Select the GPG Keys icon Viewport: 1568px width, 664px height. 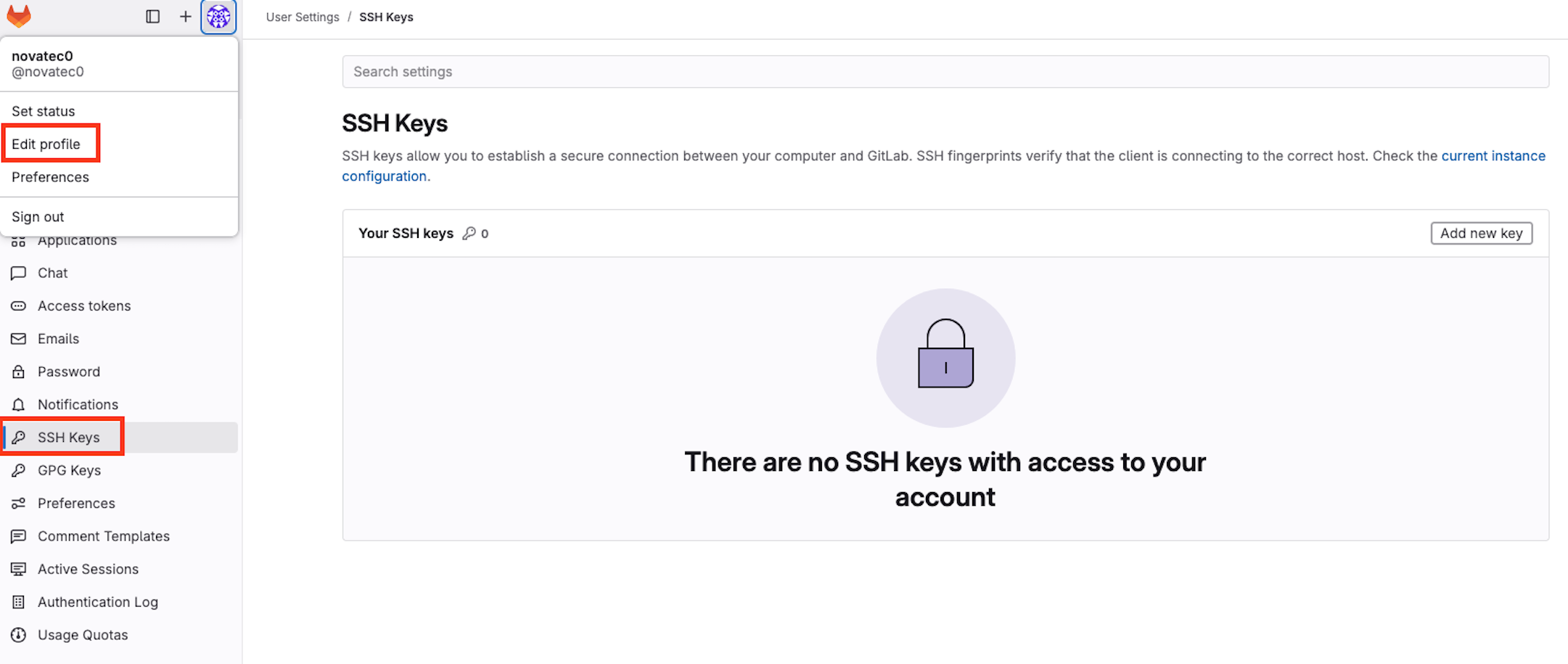(19, 470)
